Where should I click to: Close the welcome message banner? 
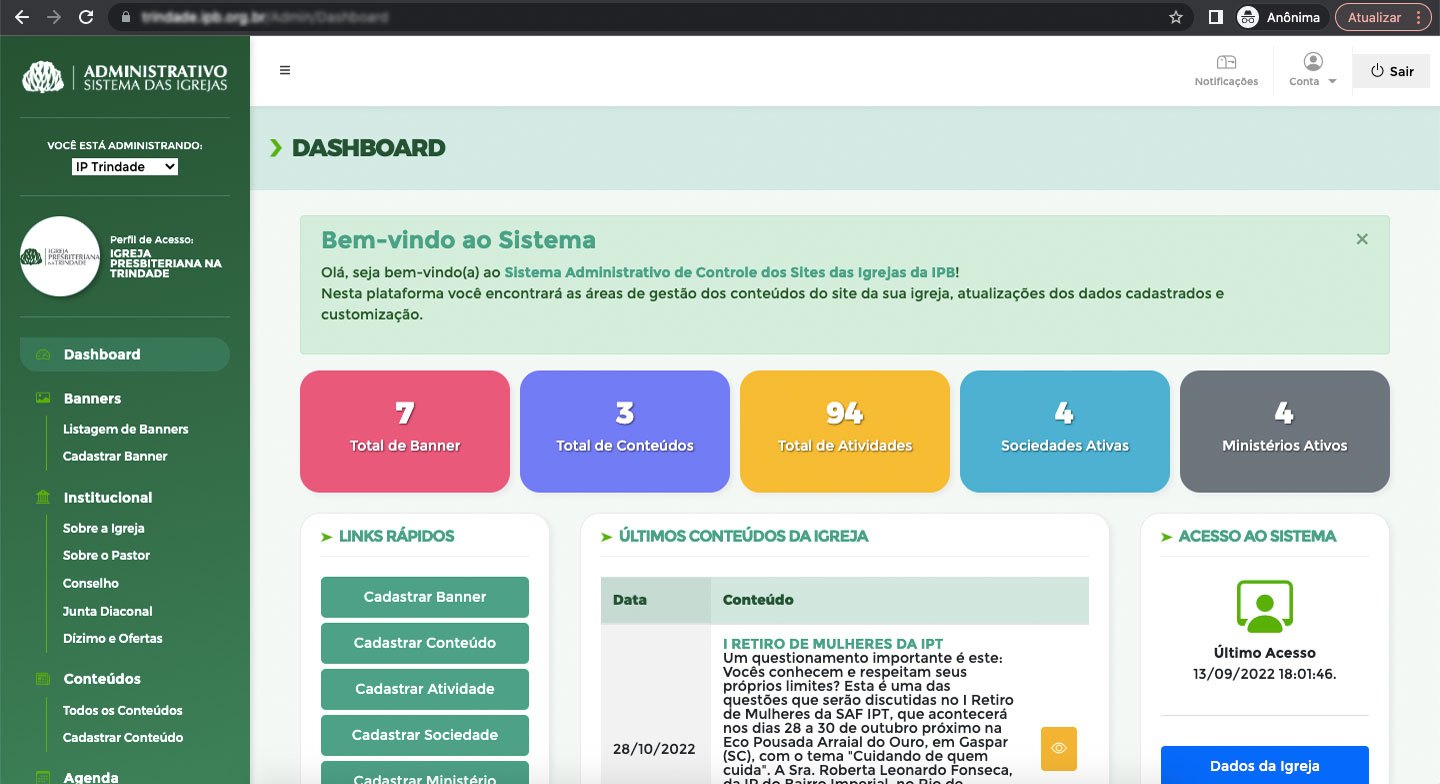point(1361,239)
